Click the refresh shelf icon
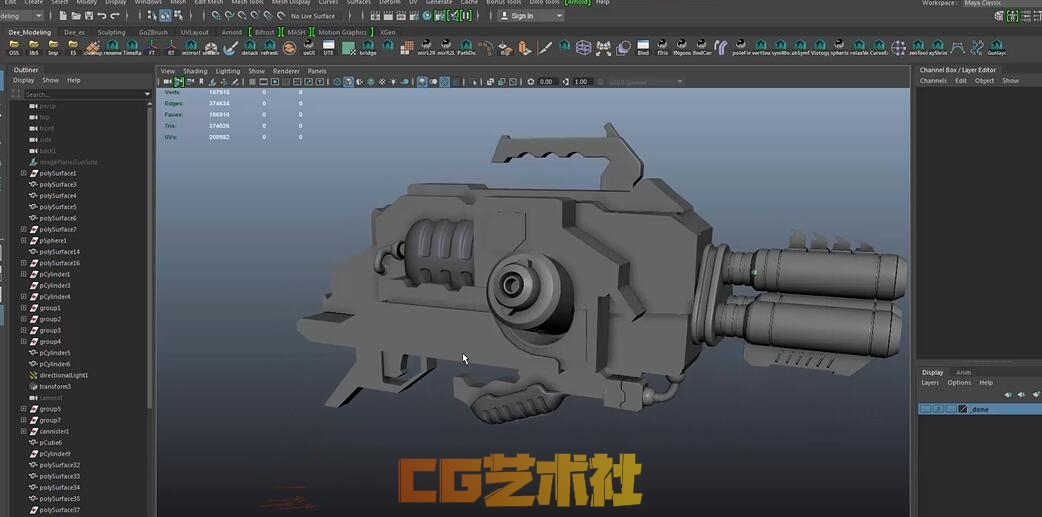1042x517 pixels. click(269, 47)
